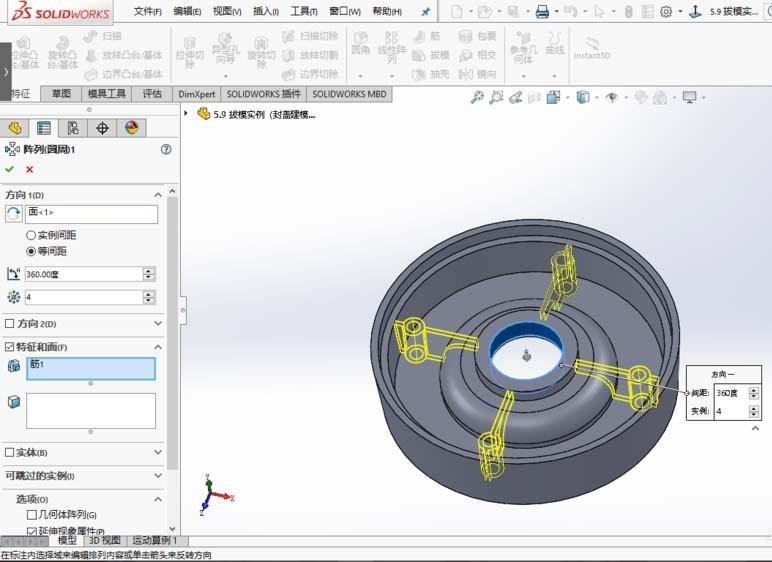Open DisplayManager tab icon
This screenshot has height=562, width=772.
131,128
